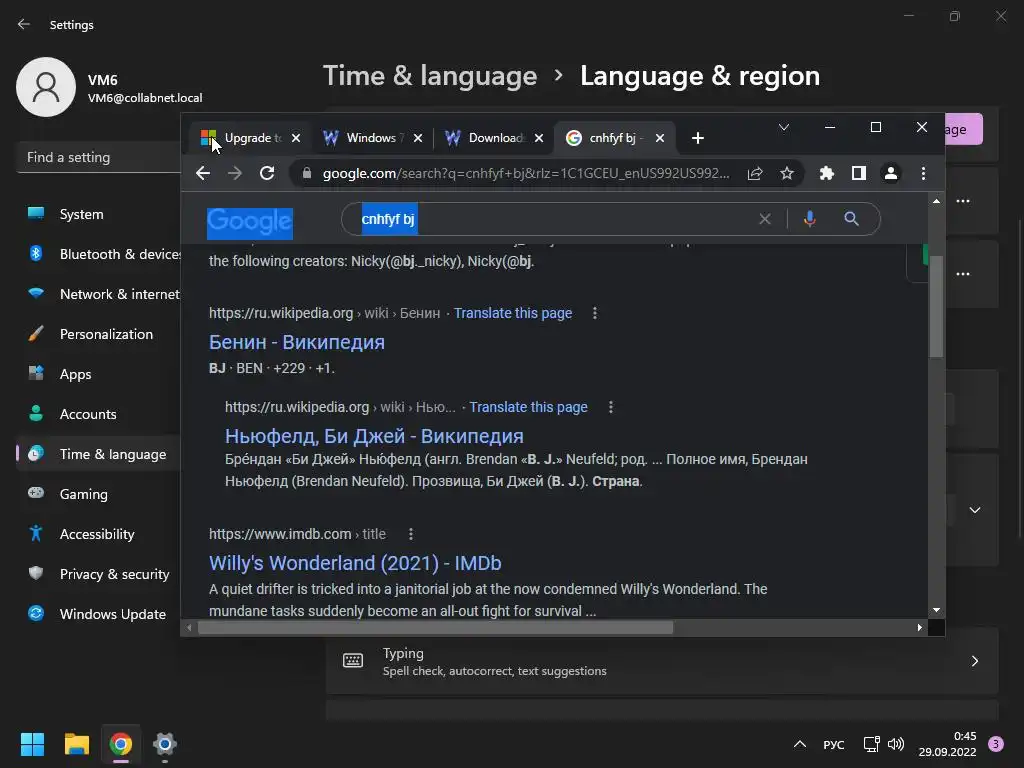The image size is (1024, 768).
Task: Open the Chrome tab search dropdown
Action: coord(784,127)
